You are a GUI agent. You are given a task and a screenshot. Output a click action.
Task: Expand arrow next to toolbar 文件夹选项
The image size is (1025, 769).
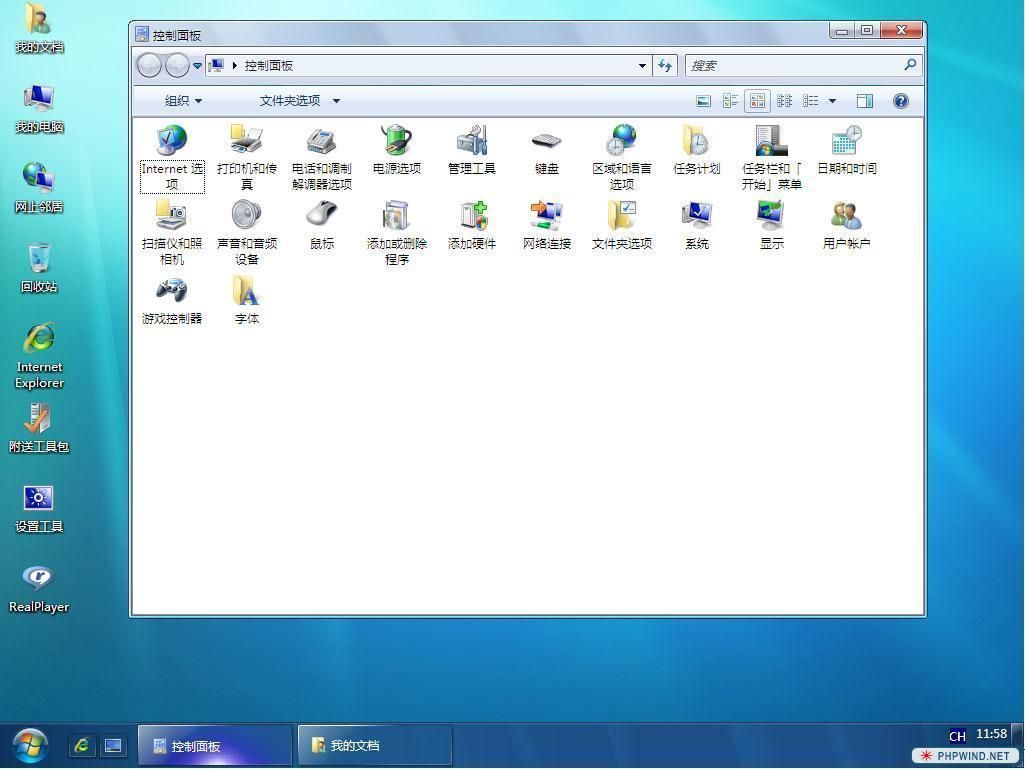tap(337, 101)
